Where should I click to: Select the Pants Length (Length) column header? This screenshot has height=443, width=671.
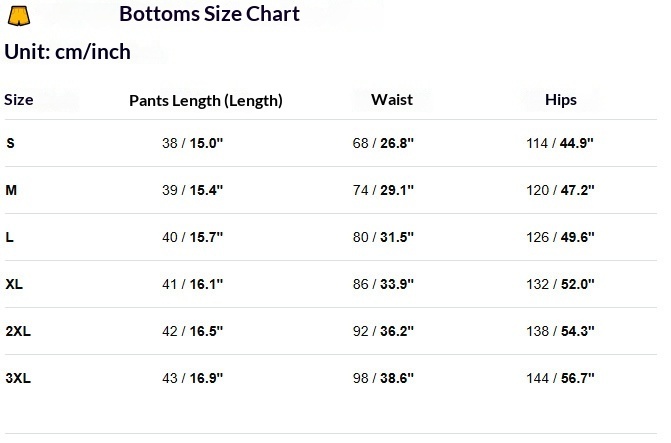click(x=206, y=100)
